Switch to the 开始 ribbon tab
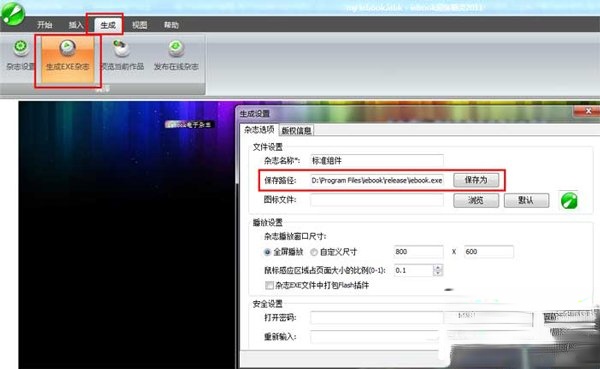Image resolution: width=600 pixels, height=369 pixels. (45, 25)
